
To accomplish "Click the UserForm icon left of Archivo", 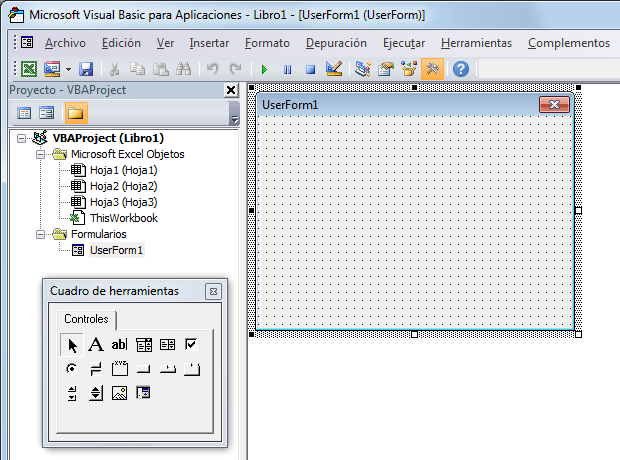I will click(x=27, y=42).
